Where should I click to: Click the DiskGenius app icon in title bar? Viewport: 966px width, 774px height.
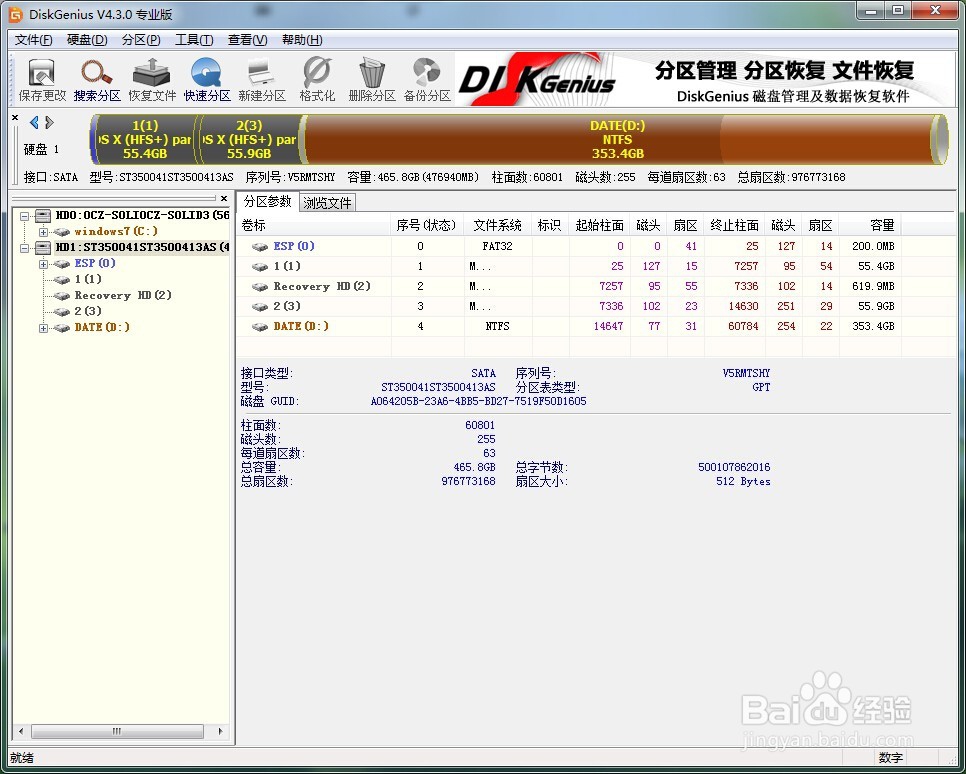(15, 14)
